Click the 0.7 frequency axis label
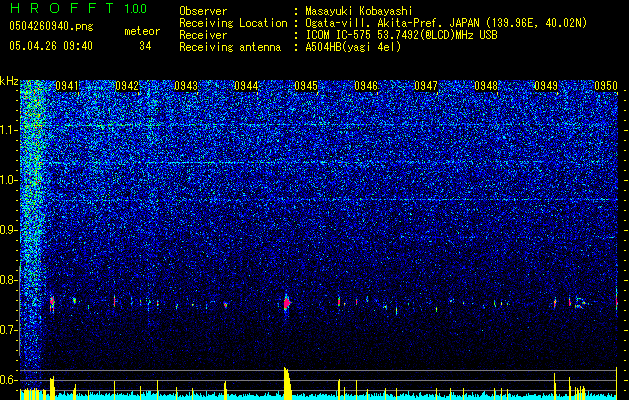The height and width of the screenshot is (400, 629). click(8, 330)
